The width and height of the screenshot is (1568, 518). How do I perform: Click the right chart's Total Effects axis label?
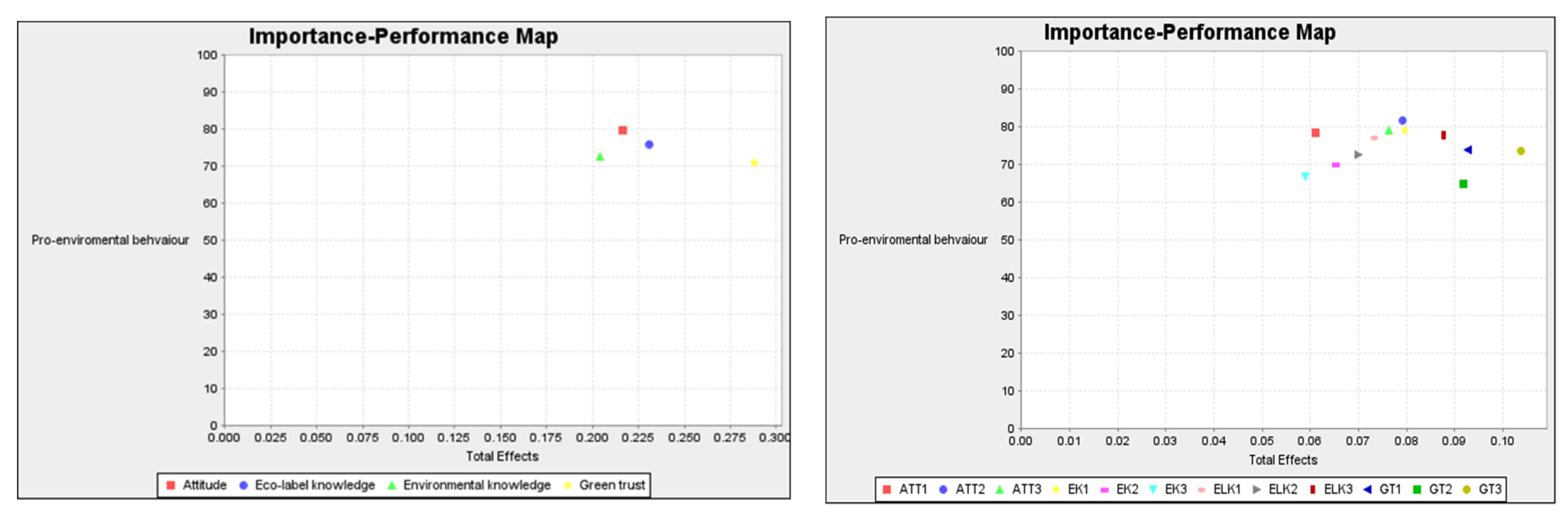(1282, 460)
